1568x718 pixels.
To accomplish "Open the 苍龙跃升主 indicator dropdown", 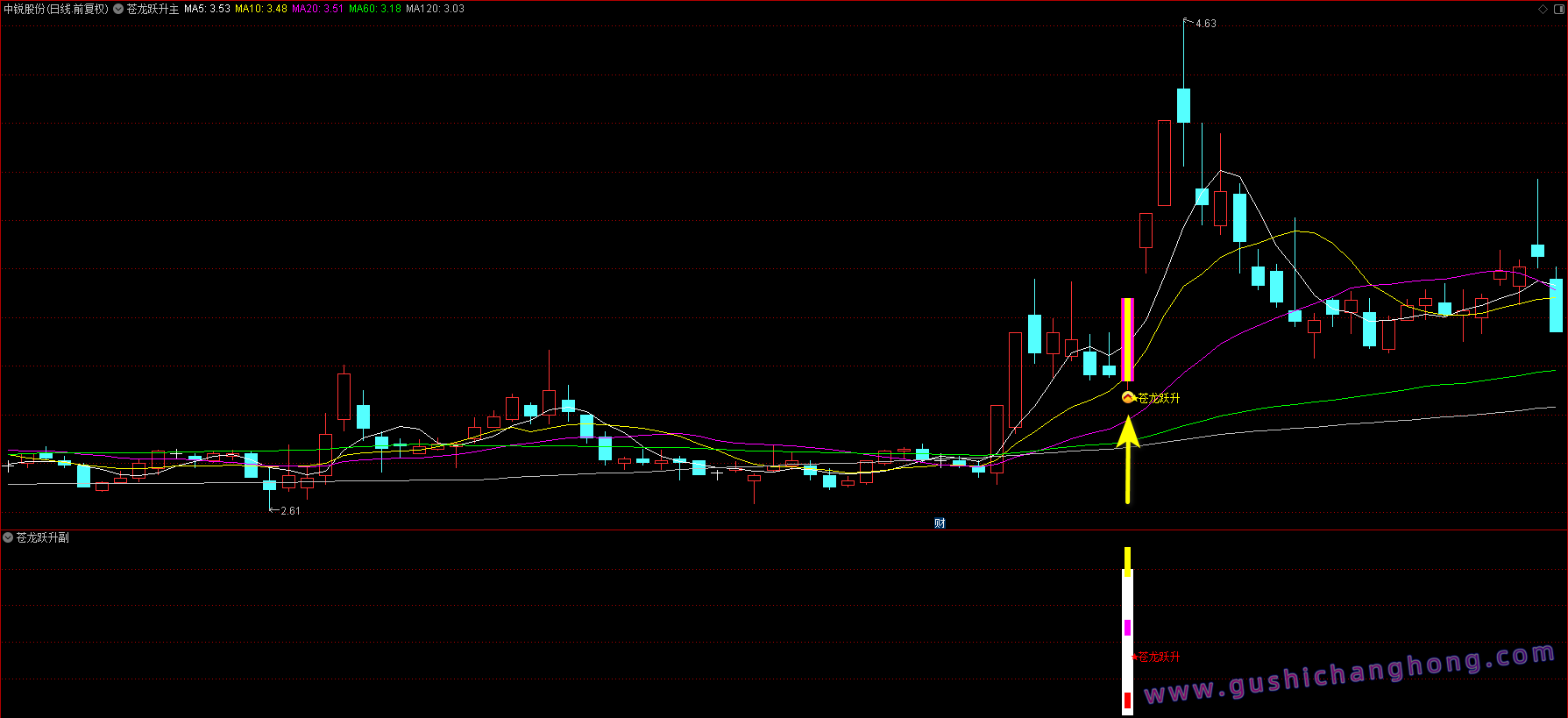I will [x=118, y=9].
